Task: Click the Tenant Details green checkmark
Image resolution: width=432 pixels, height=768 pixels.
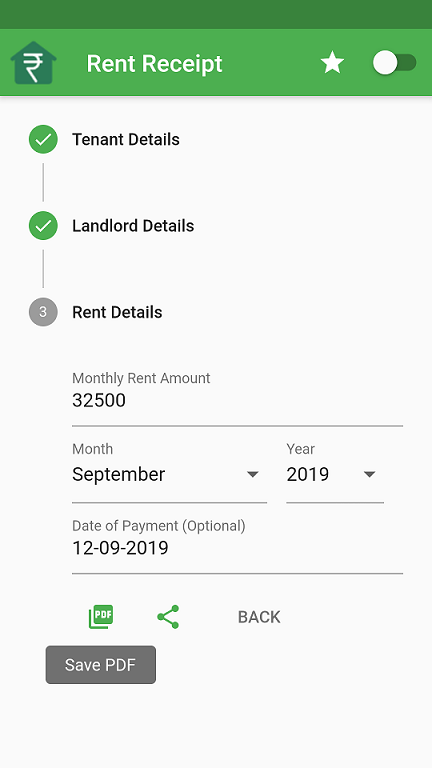Action: coord(43,140)
